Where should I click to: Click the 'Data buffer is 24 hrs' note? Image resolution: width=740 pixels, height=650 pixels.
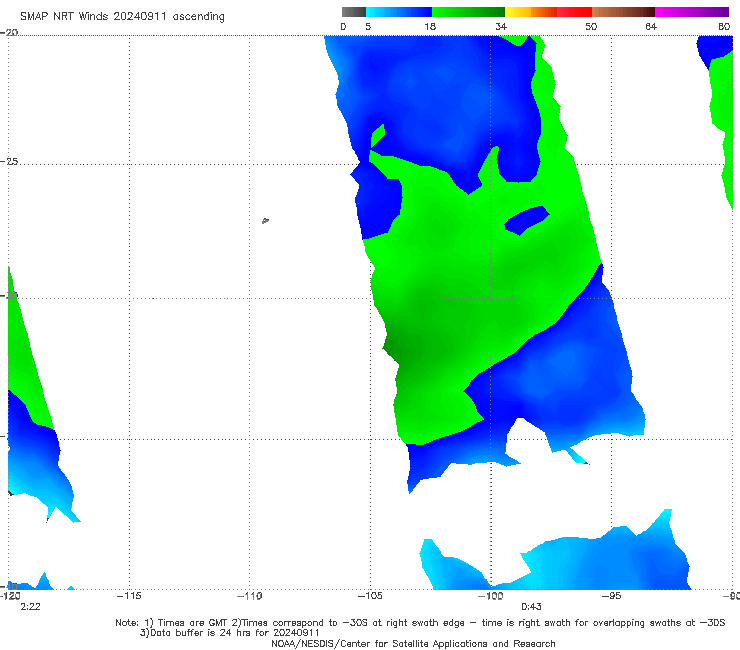230,633
